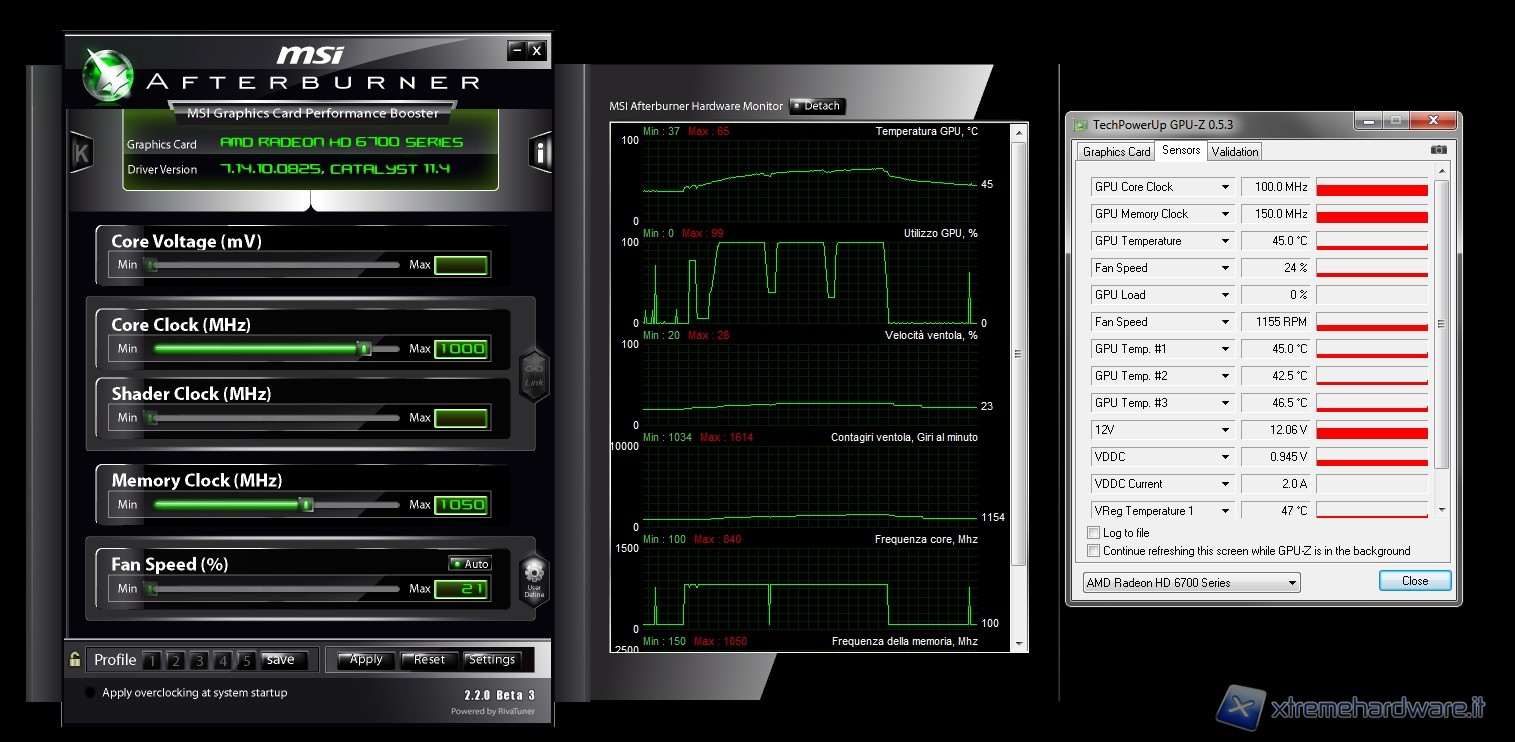Click the profile lock padlock icon

[x=75, y=659]
